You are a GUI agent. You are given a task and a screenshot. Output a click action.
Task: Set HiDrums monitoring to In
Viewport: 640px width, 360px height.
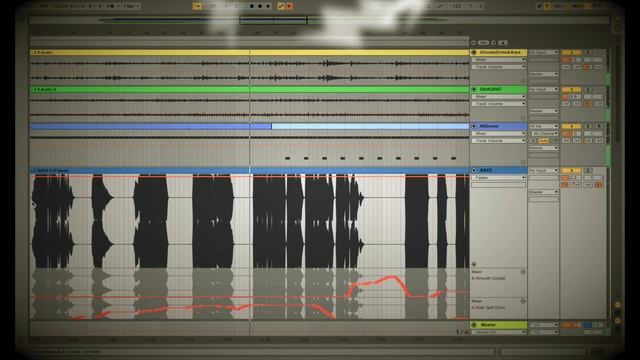pos(533,141)
